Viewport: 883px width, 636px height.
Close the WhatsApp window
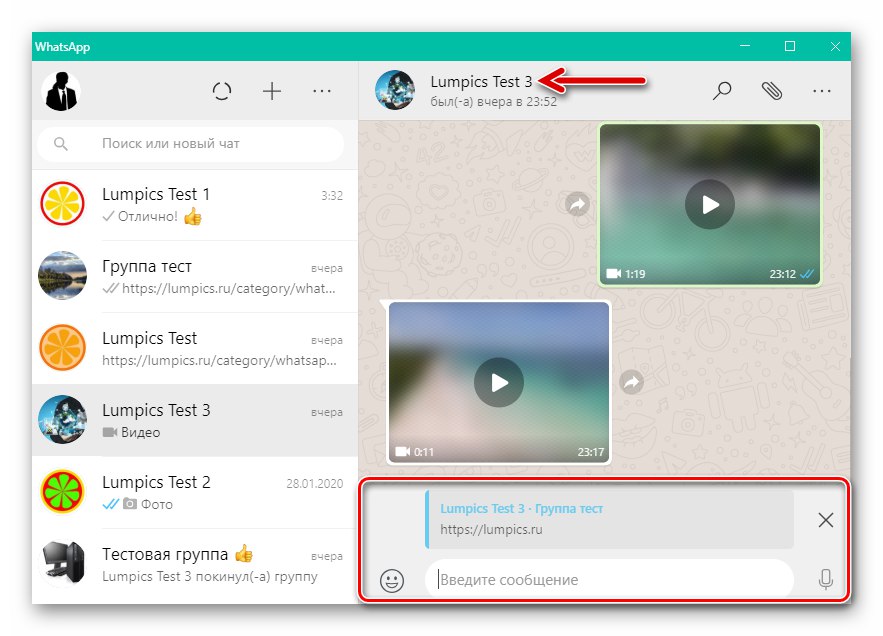pos(835,46)
